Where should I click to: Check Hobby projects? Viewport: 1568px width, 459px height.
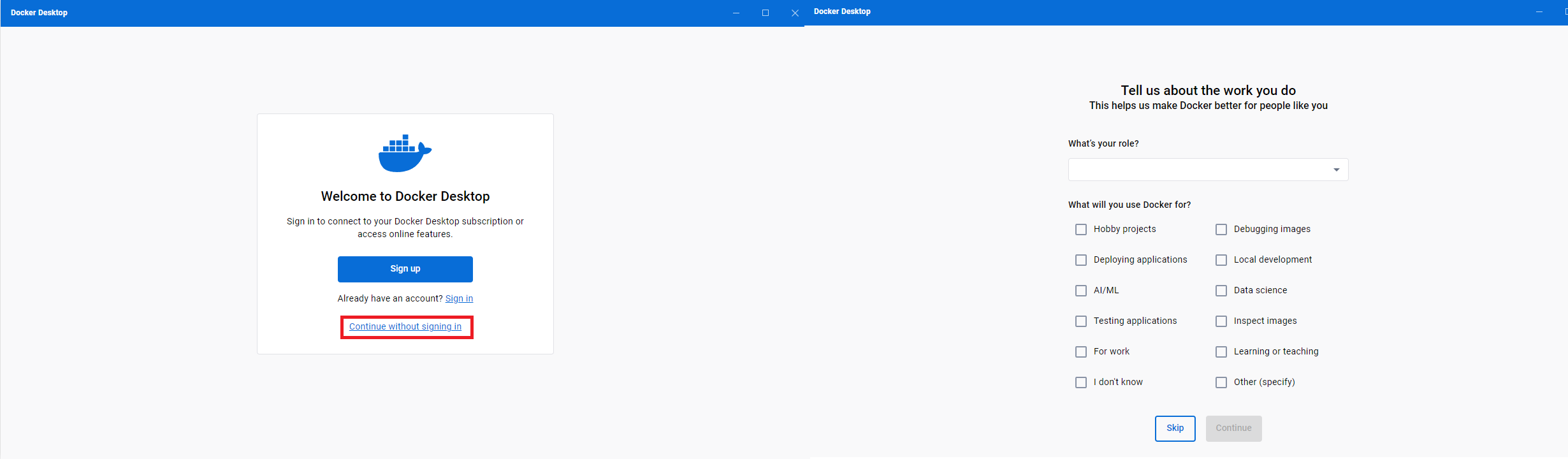tap(1081, 229)
